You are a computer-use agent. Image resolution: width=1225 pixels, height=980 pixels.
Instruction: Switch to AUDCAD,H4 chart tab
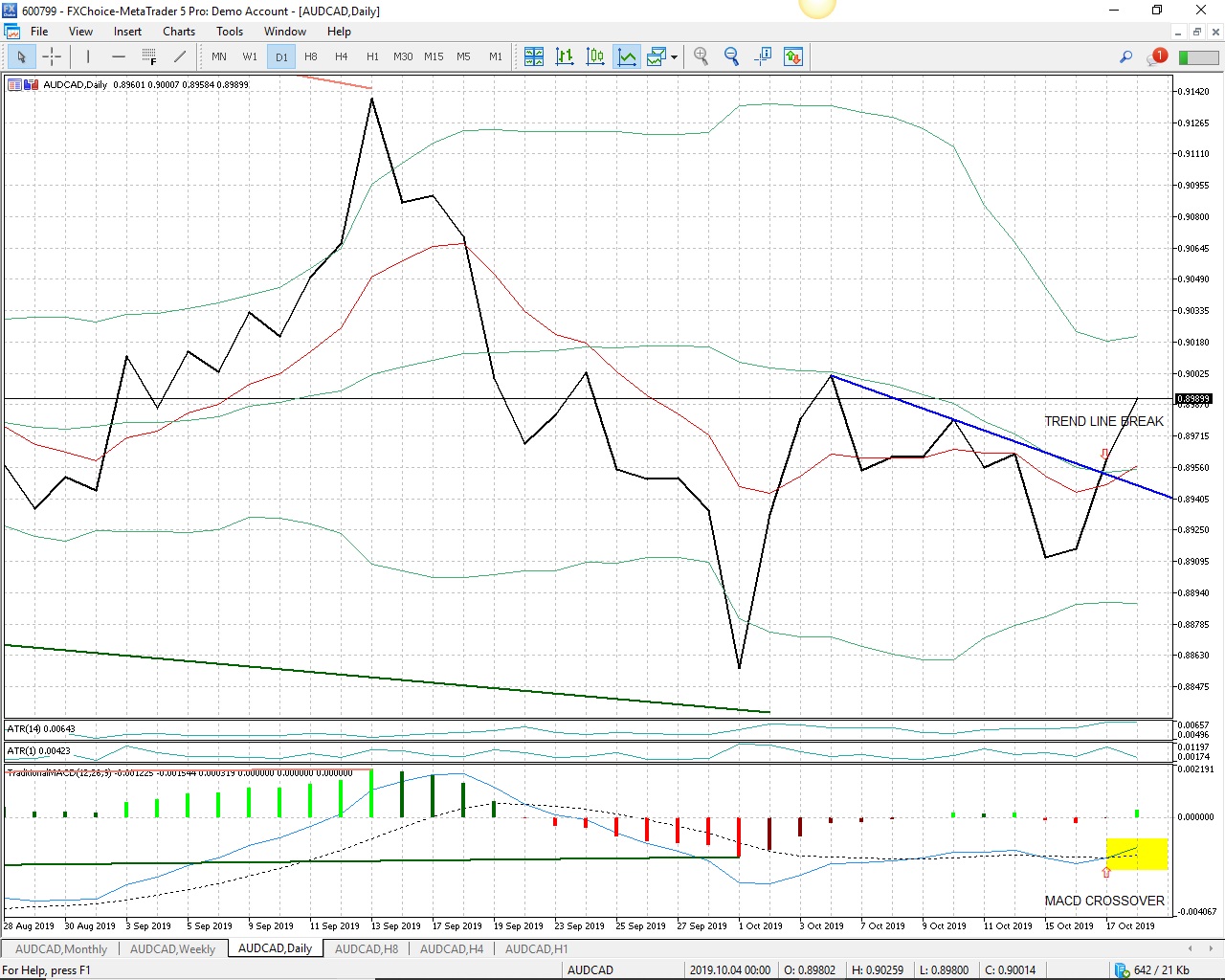click(452, 949)
